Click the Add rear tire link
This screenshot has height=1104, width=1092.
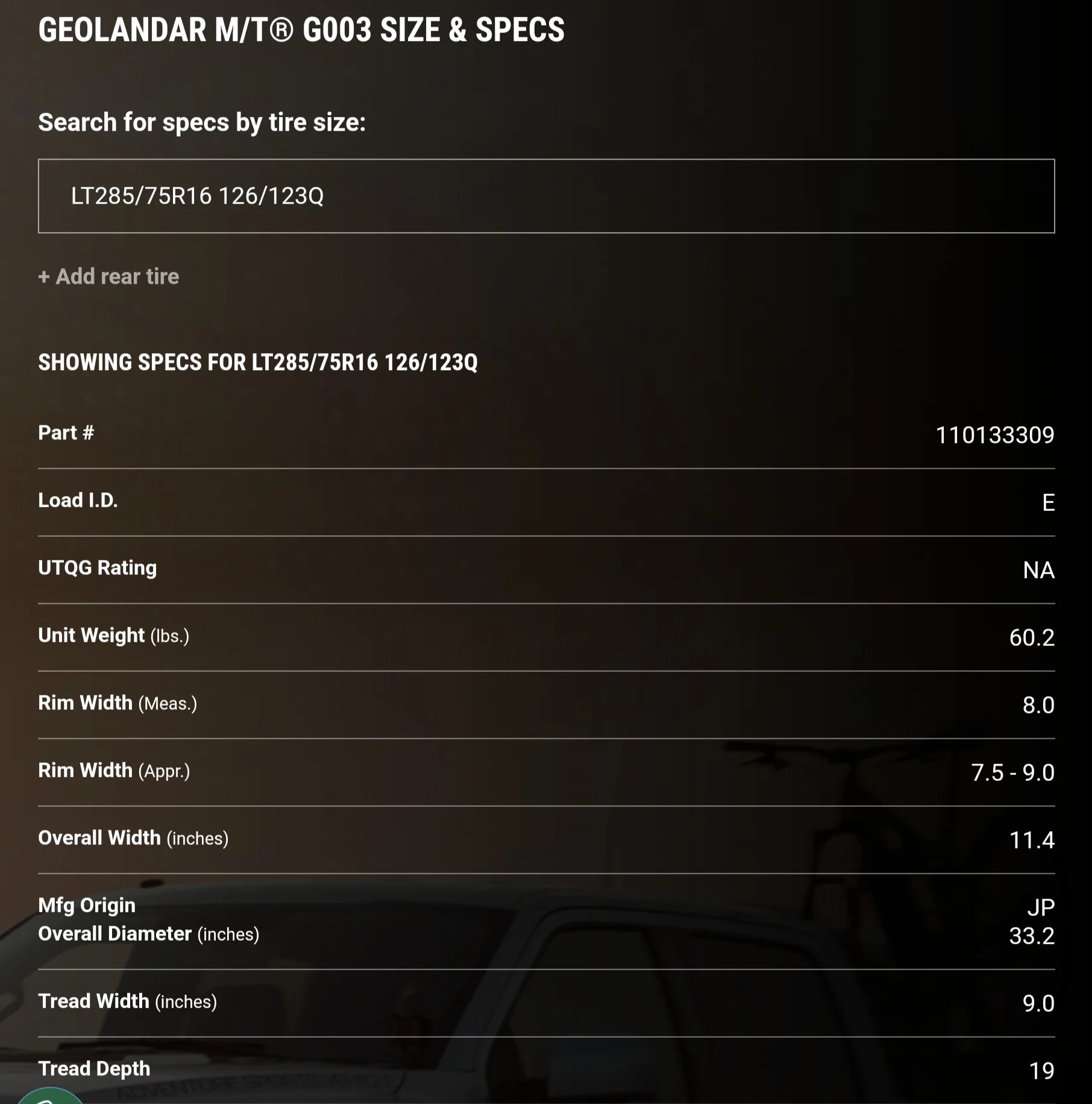click(x=109, y=277)
